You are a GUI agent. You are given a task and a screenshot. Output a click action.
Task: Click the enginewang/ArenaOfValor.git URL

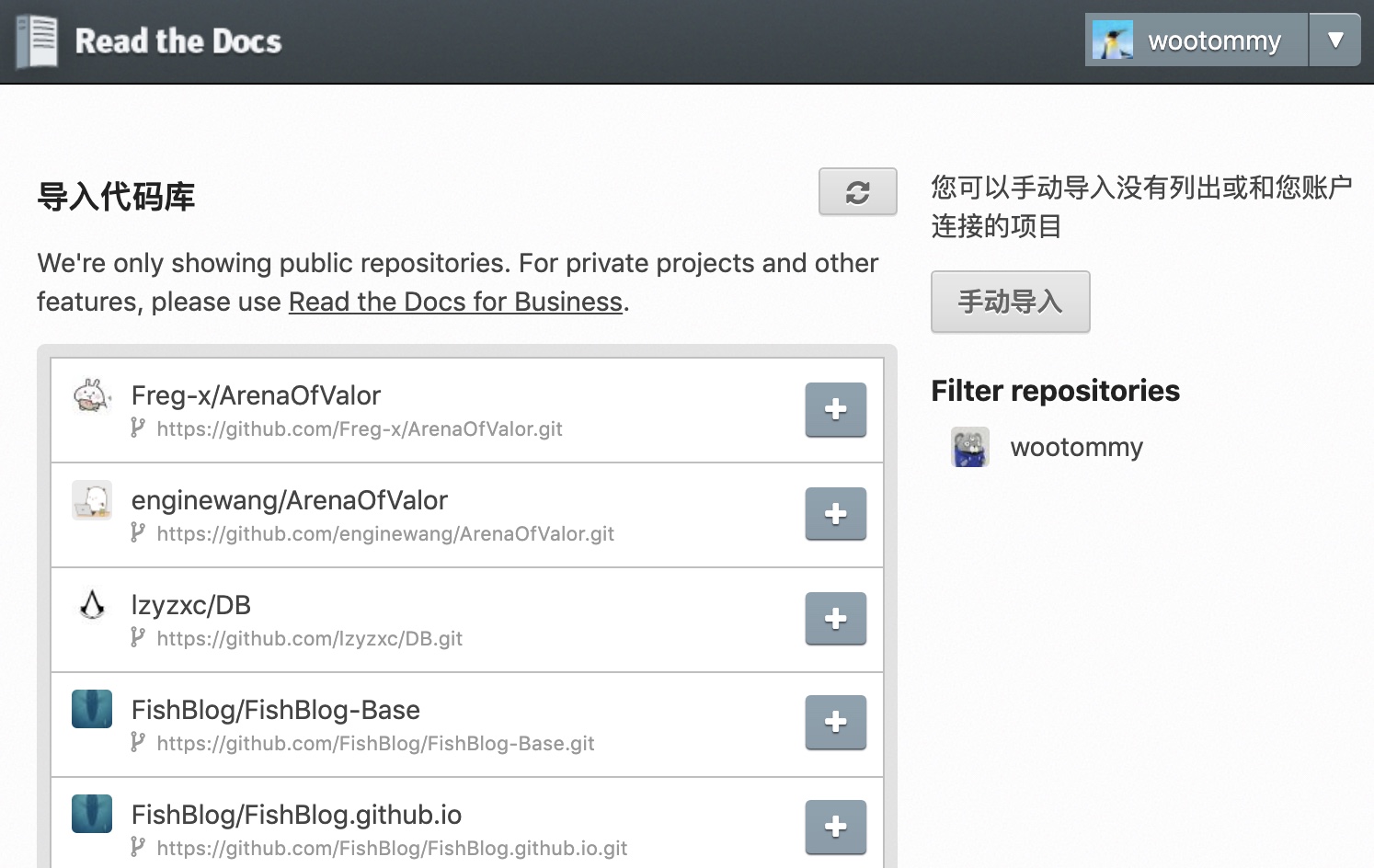click(385, 533)
